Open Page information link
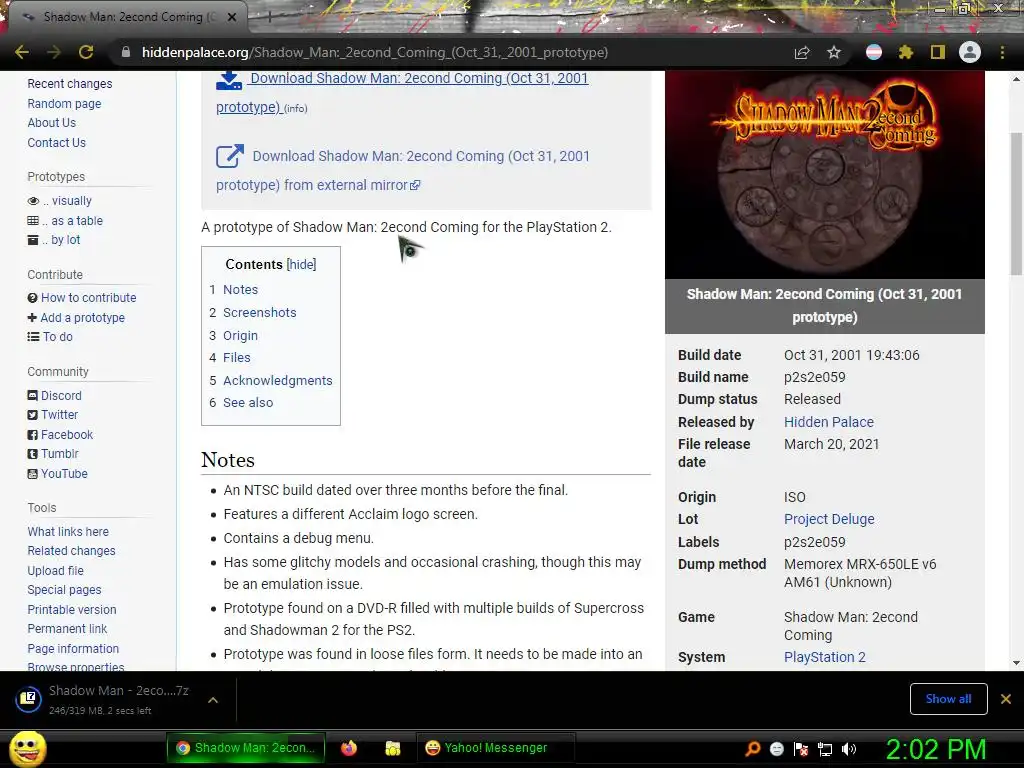This screenshot has height=768, width=1024. click(x=73, y=648)
